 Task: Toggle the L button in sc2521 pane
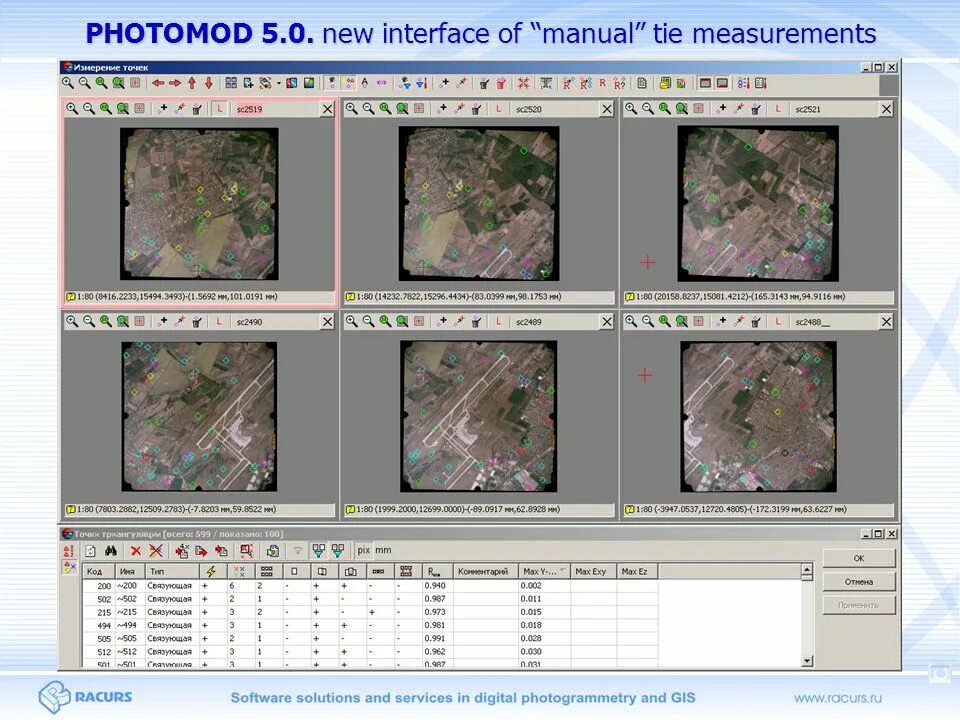point(778,108)
